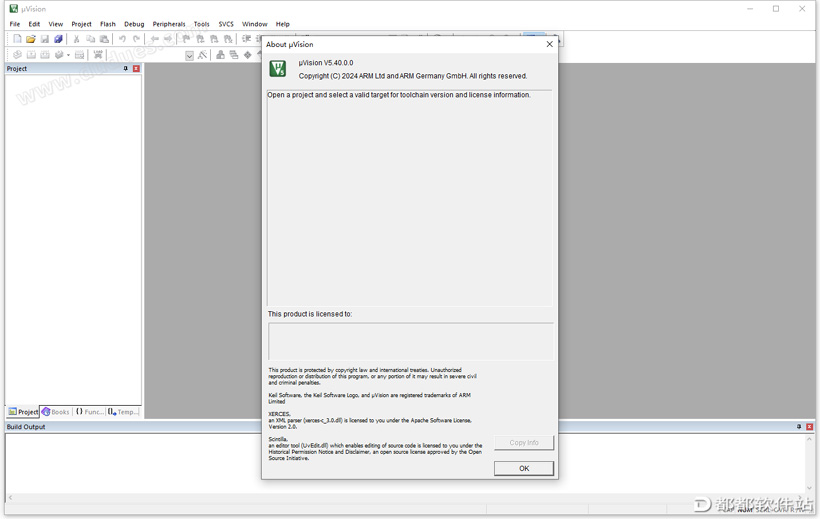Click the toolchain information text area
The height and width of the screenshot is (519, 820).
click(x=409, y=198)
